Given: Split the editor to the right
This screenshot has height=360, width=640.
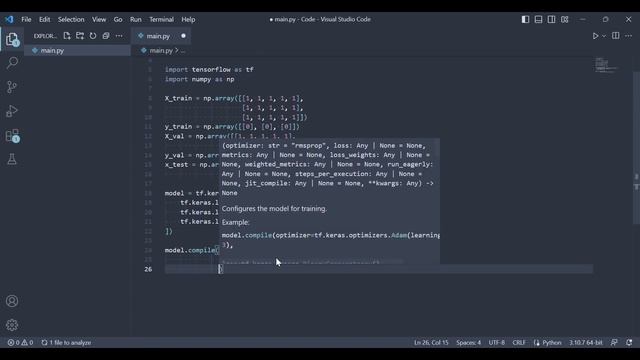Looking at the screenshot, I should point(616,36).
